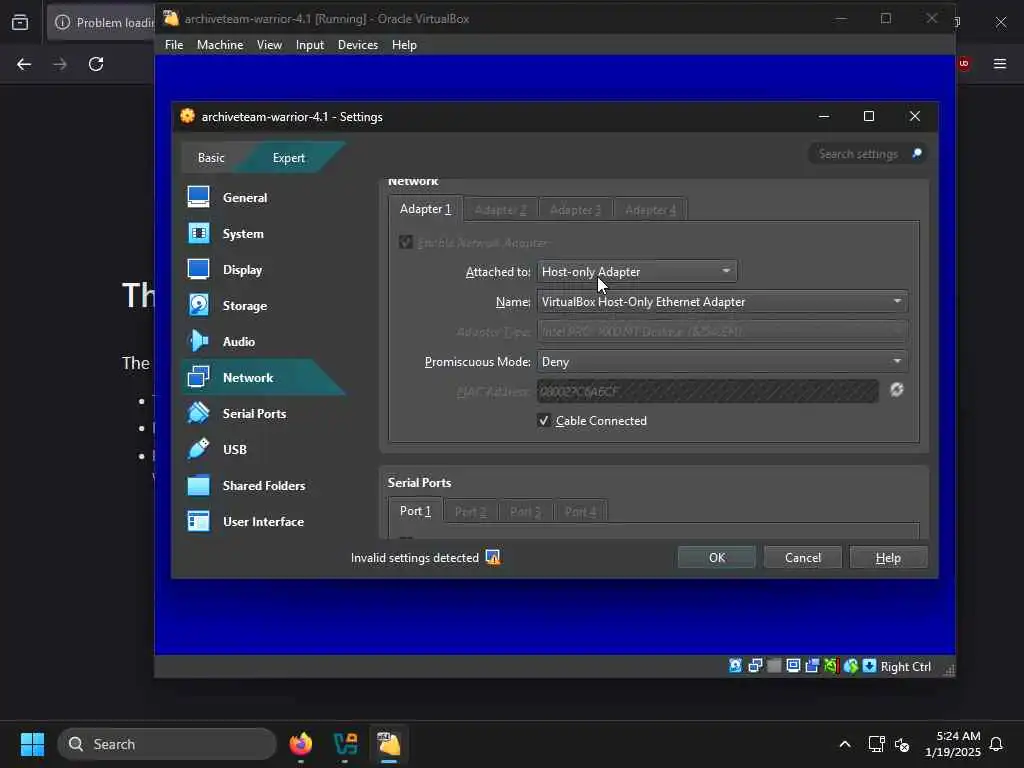Image resolution: width=1024 pixels, height=768 pixels.
Task: Select the Port 3 serial tab
Action: pos(525,511)
